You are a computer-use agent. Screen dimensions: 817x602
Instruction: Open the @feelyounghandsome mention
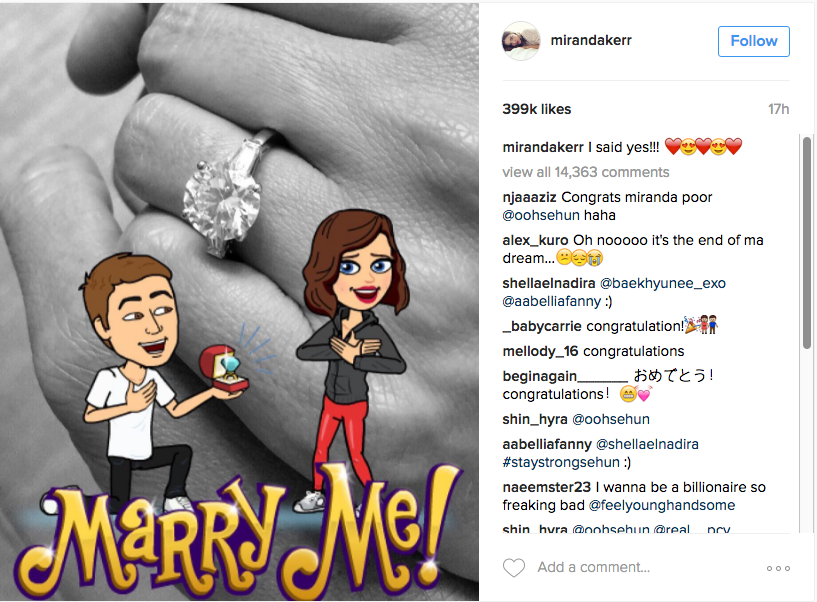tap(662, 505)
